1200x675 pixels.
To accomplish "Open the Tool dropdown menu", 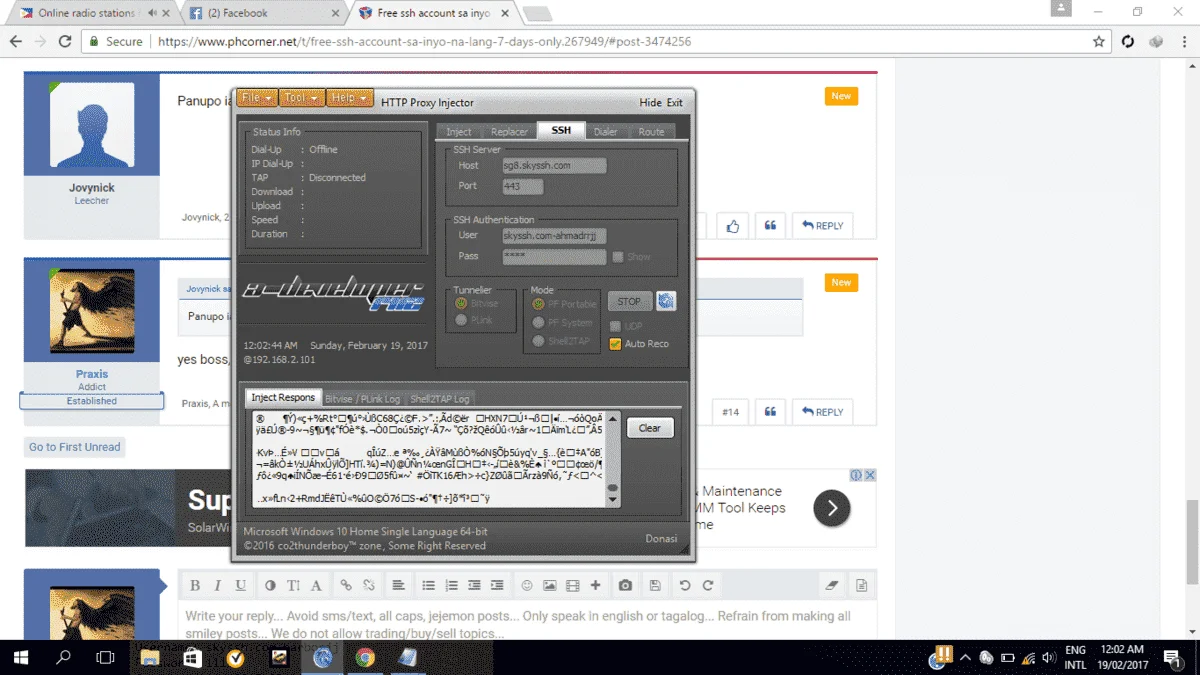I will coord(301,98).
